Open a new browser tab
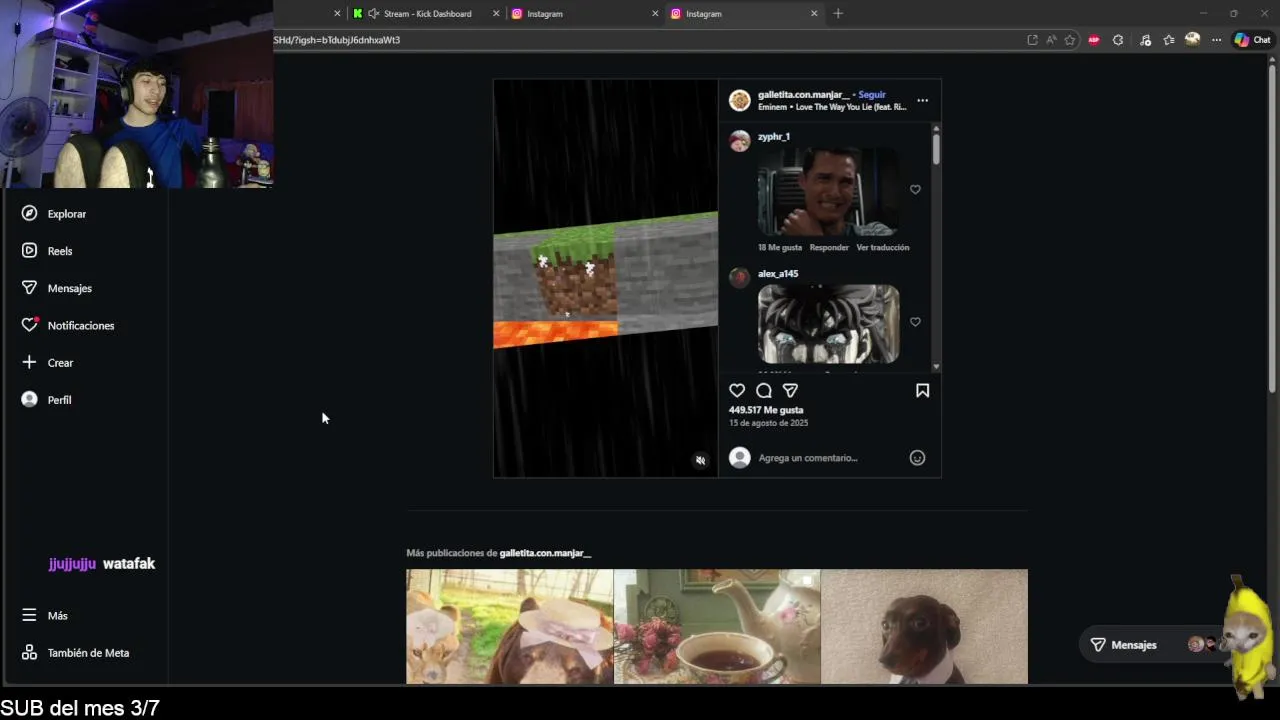 pos(838,14)
